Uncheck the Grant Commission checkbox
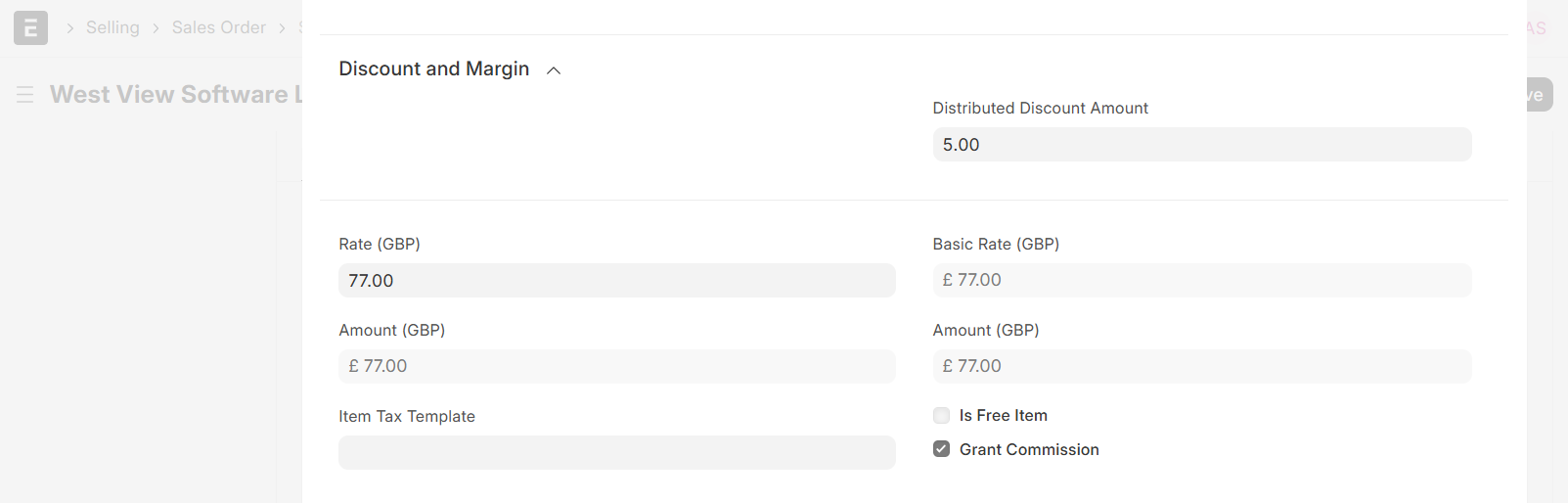Image resolution: width=1568 pixels, height=503 pixels. [941, 449]
